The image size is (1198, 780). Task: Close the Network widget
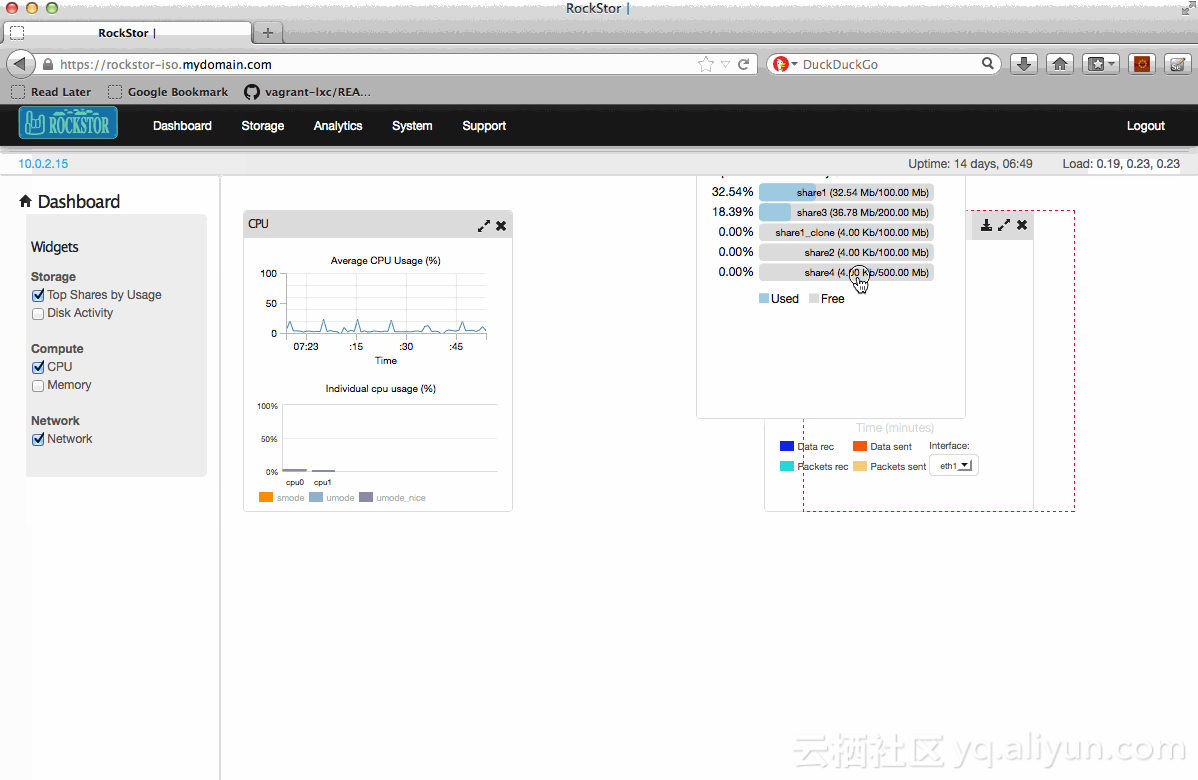click(x=1022, y=225)
